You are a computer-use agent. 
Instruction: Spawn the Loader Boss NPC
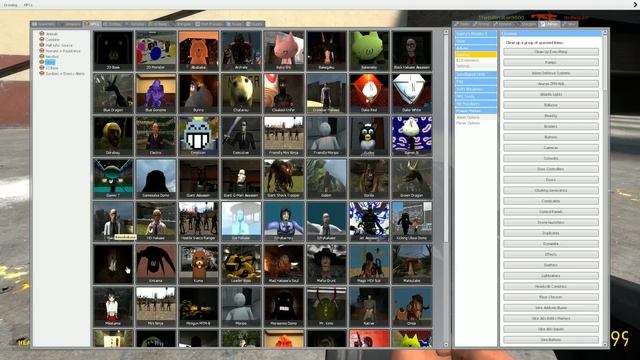[241, 264]
